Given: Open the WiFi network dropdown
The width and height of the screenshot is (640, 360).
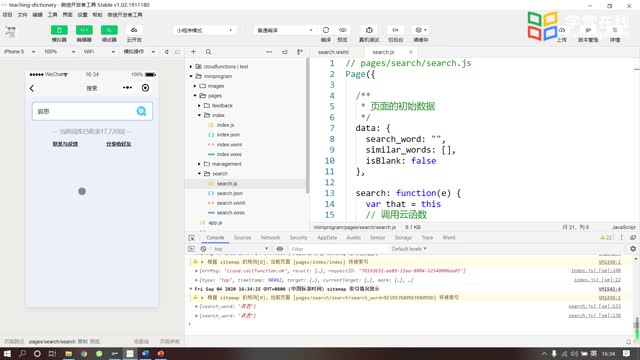Looking at the screenshot, I should click(99, 52).
